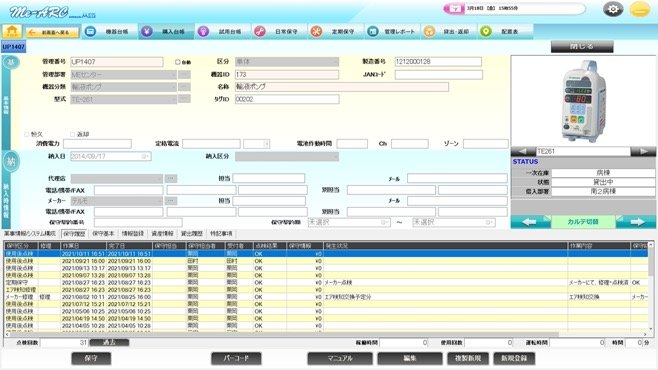
Task: Go to the home screen via house icon
Action: tap(12, 31)
